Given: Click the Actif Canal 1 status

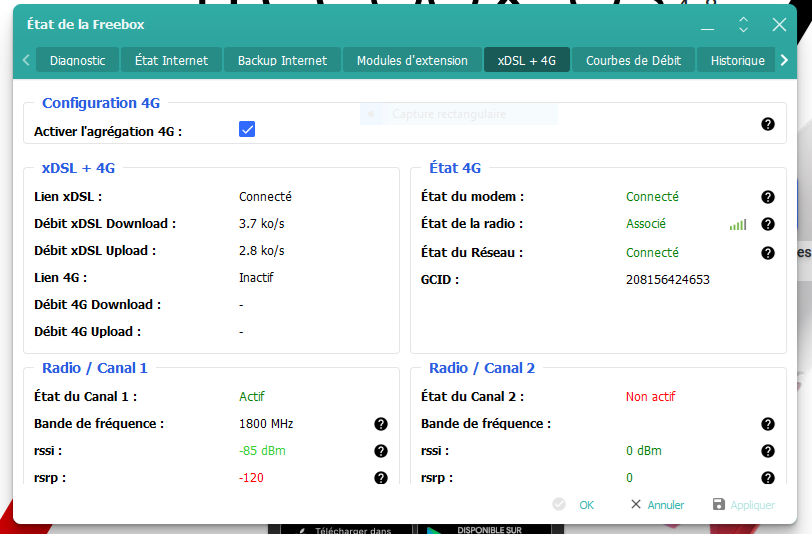Looking at the screenshot, I should coord(252,397).
